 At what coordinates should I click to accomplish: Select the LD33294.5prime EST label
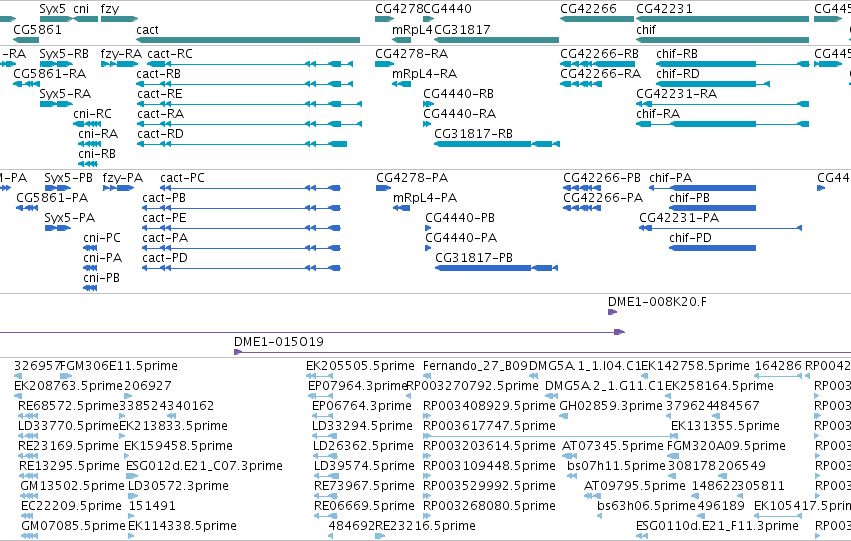pyautogui.click(x=362, y=426)
